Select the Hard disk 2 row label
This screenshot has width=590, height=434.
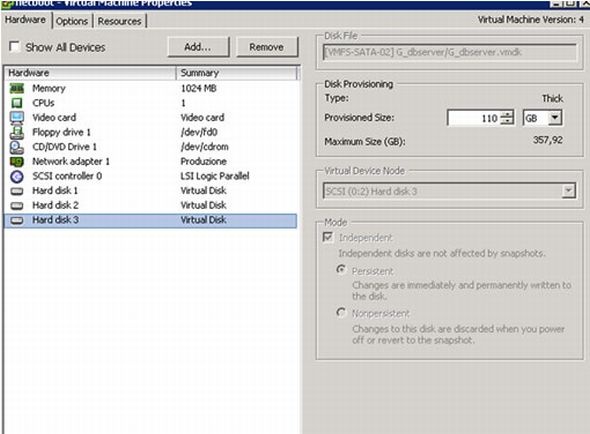tap(55, 206)
